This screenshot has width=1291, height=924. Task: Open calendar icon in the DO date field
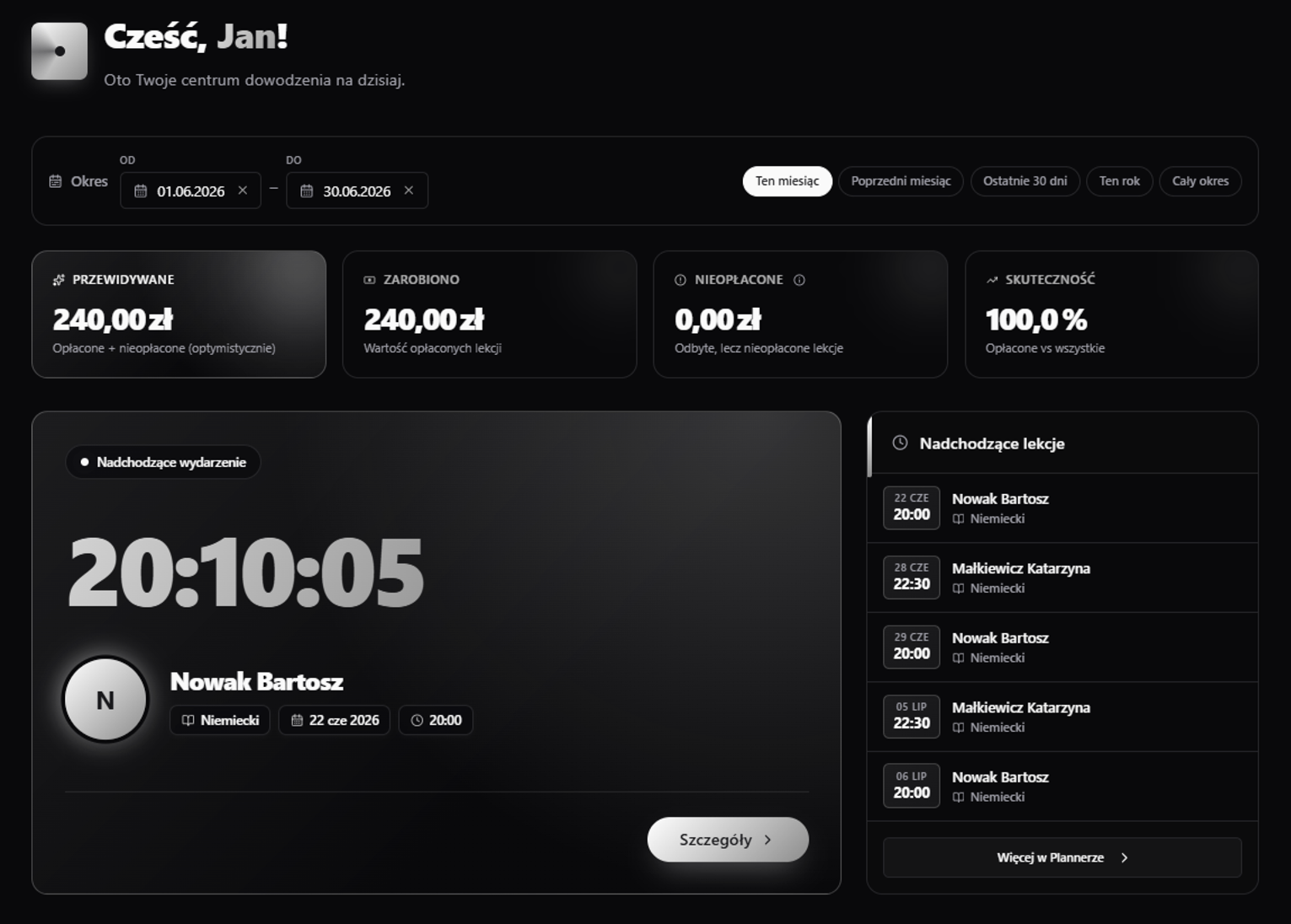(x=307, y=191)
